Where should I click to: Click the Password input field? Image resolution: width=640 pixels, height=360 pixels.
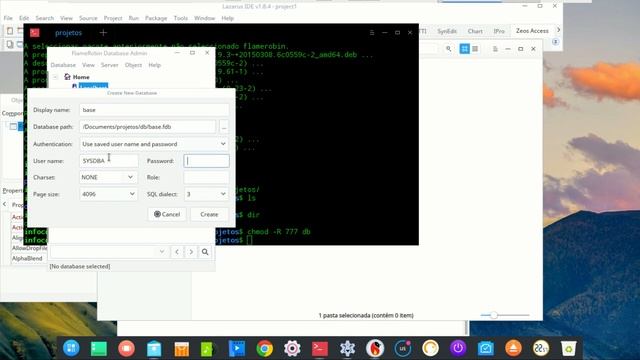tap(207, 161)
